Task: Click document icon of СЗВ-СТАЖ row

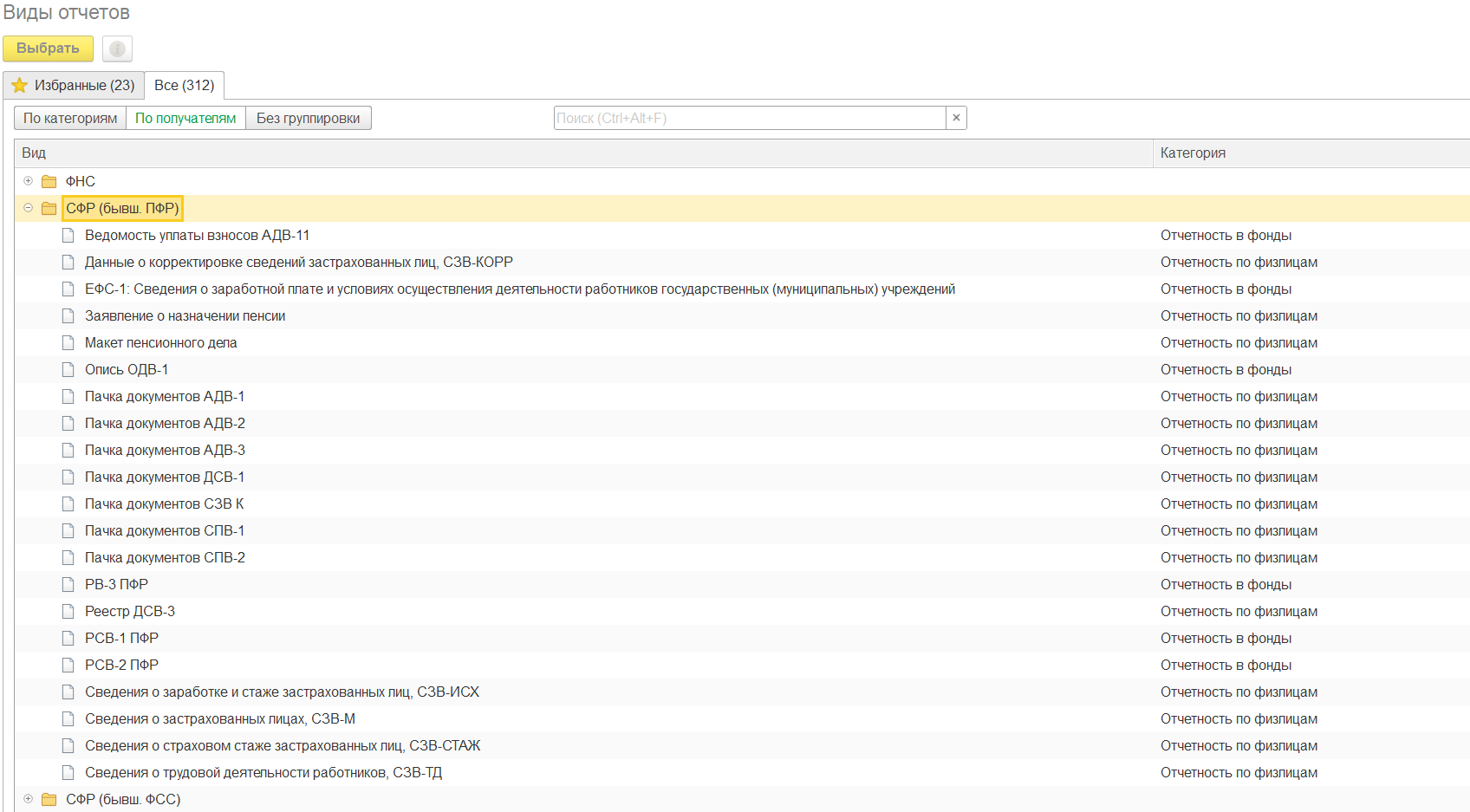Action: (x=68, y=745)
